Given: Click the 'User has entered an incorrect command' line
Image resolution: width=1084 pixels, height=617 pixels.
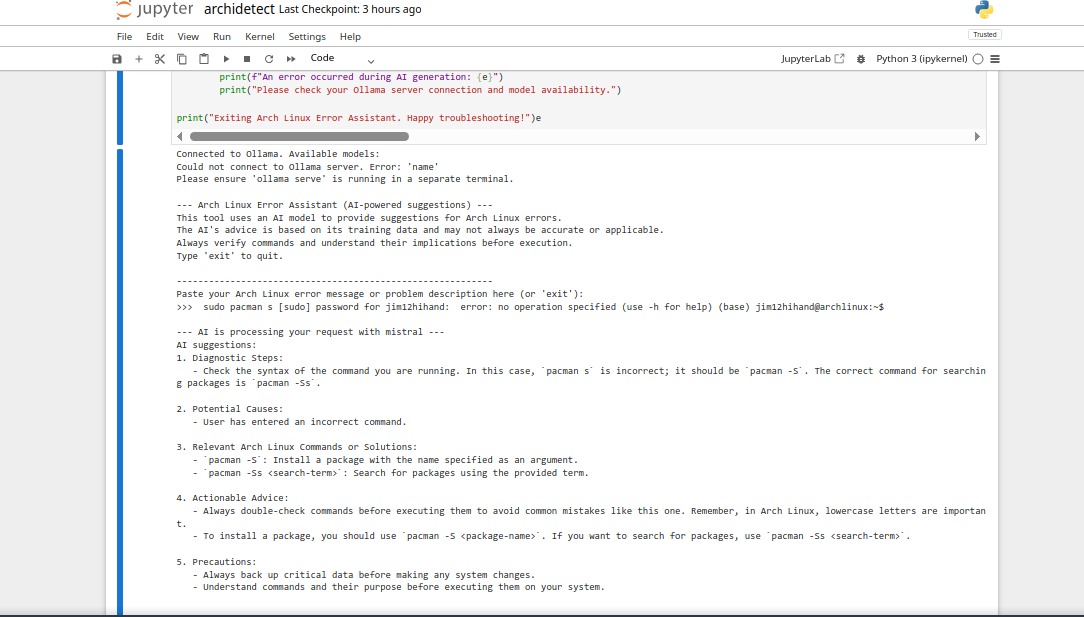Looking at the screenshot, I should point(299,422).
